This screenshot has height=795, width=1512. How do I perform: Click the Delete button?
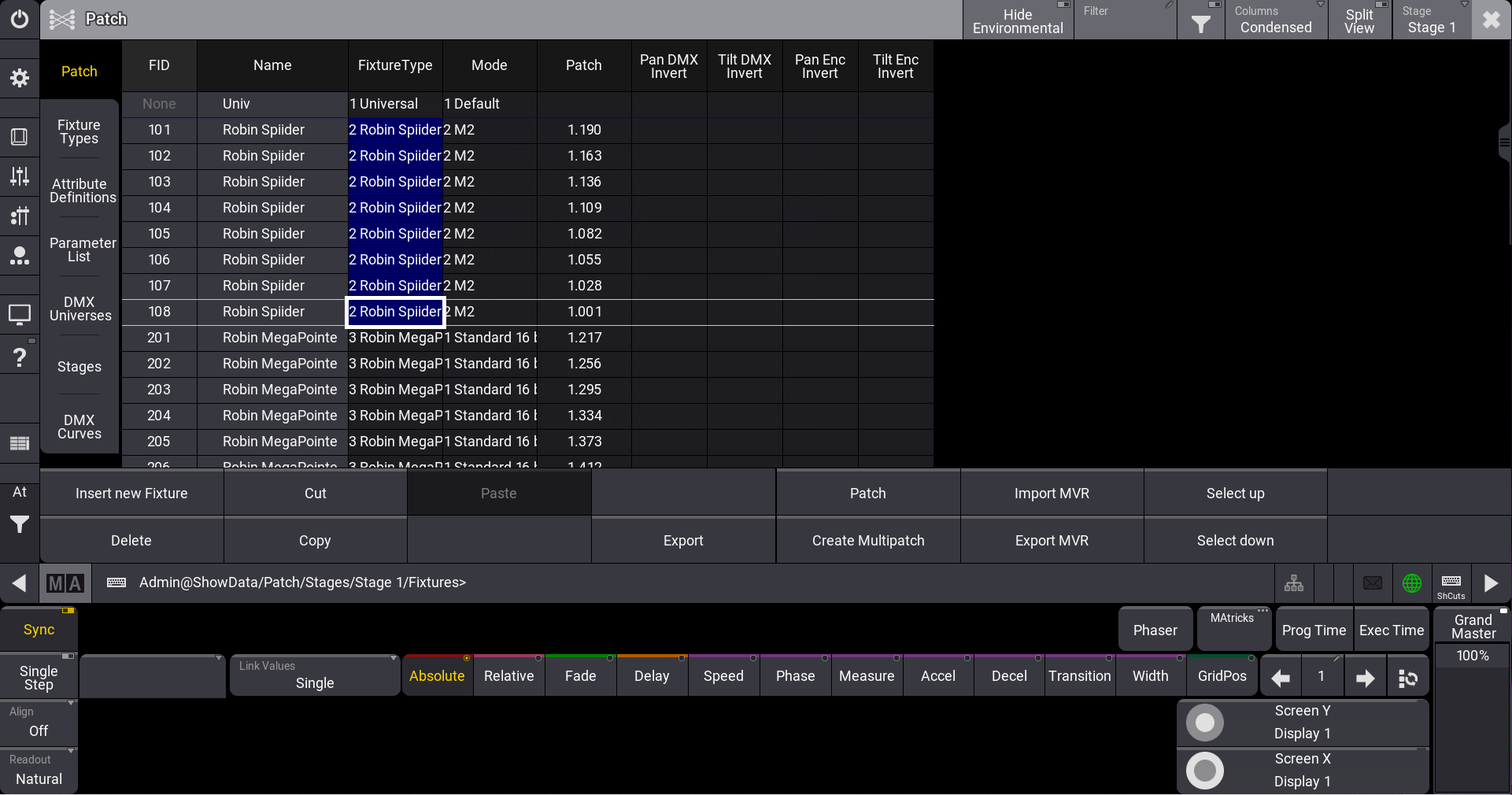pyautogui.click(x=131, y=541)
